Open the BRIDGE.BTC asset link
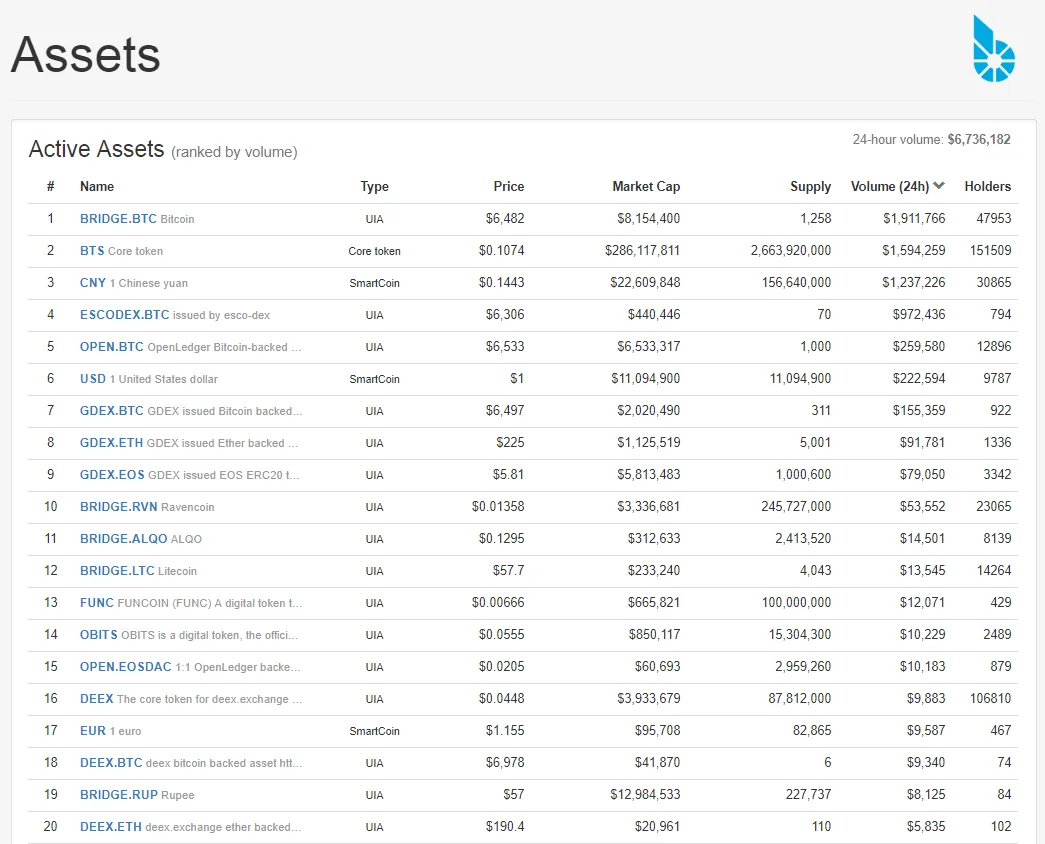1045x844 pixels. click(x=118, y=219)
